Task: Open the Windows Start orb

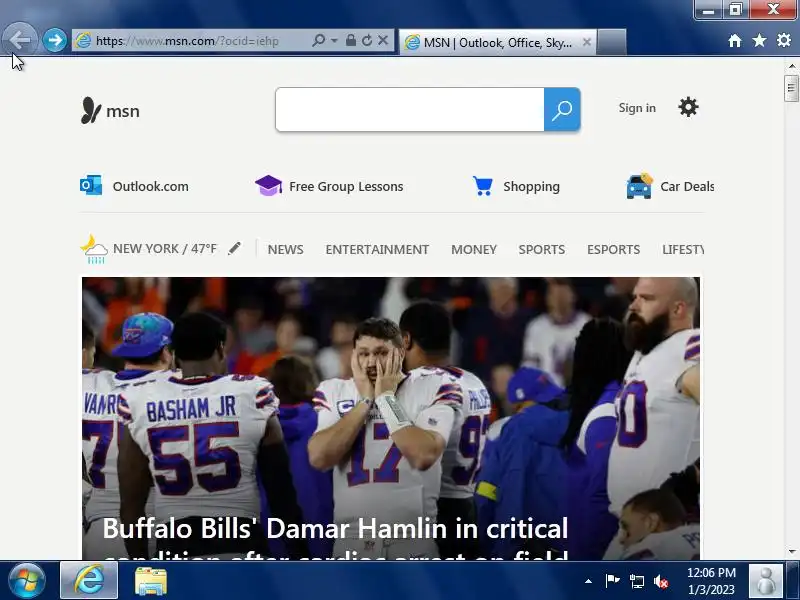Action: point(27,581)
